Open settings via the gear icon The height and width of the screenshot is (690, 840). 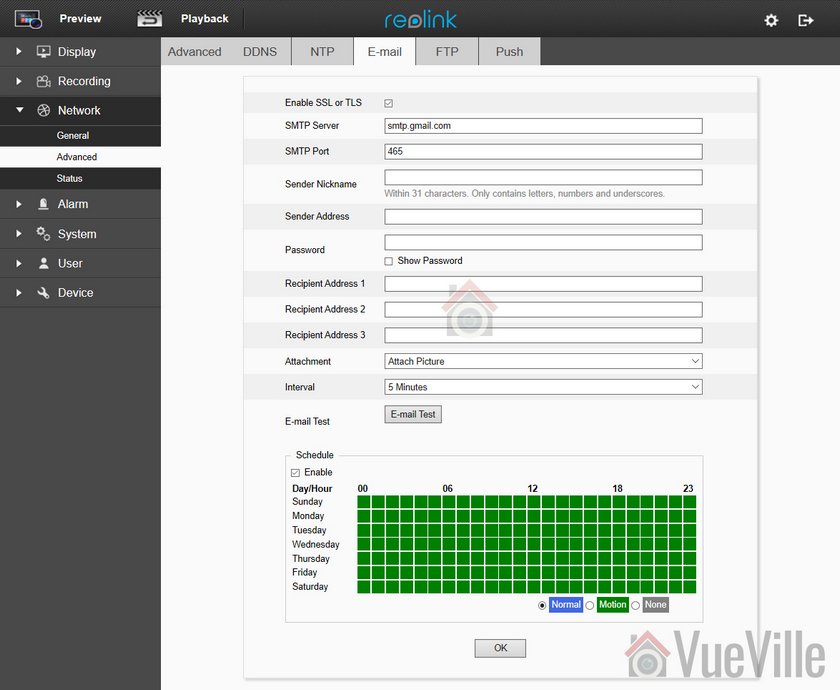pyautogui.click(x=770, y=19)
